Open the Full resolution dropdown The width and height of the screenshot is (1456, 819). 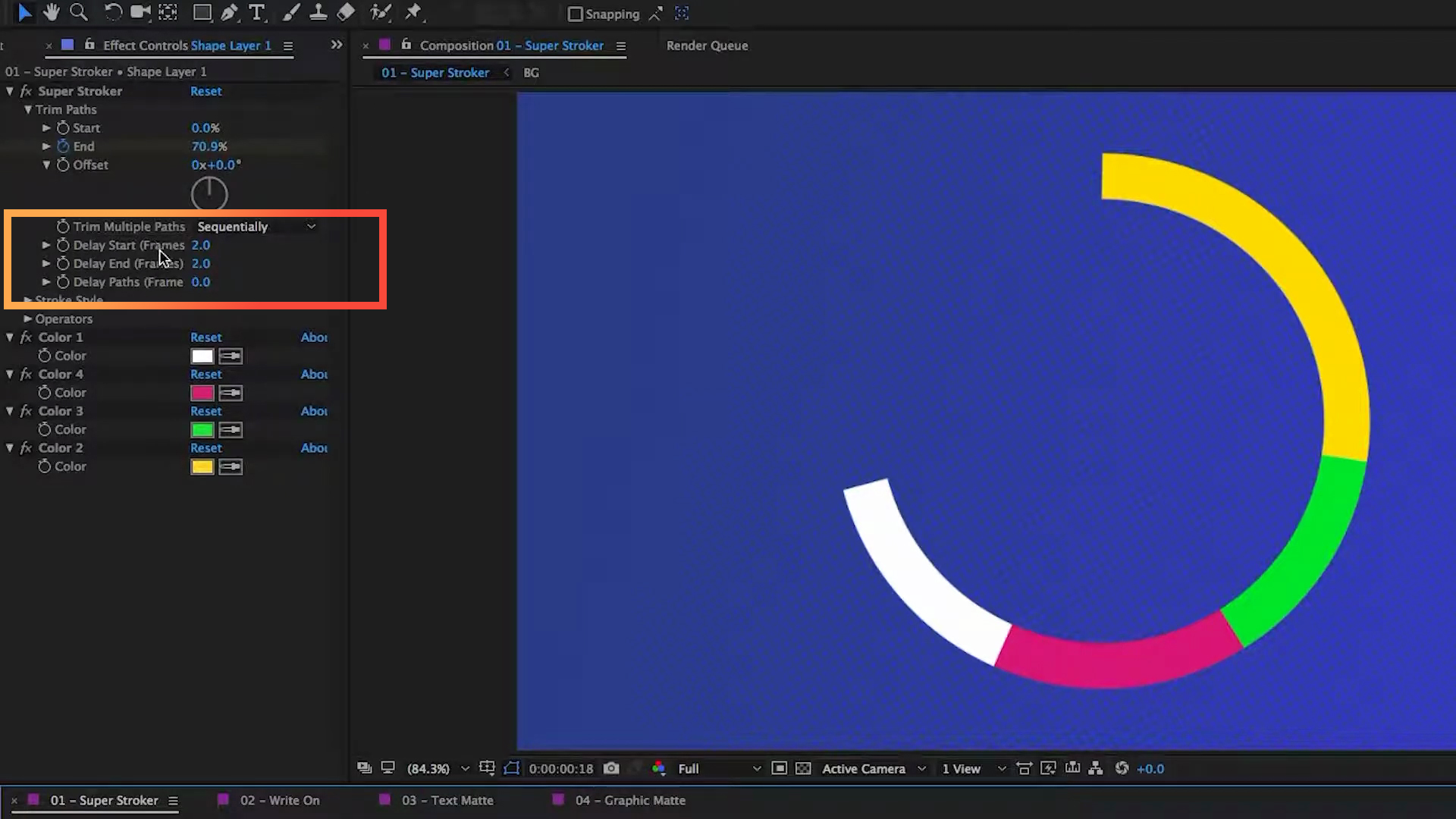point(718,768)
